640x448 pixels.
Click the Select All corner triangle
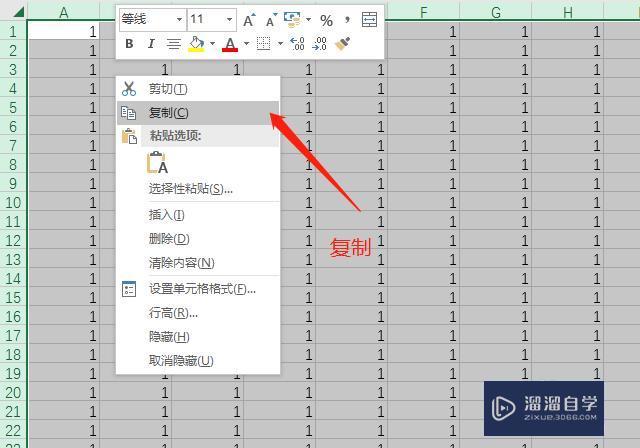(x=18, y=12)
